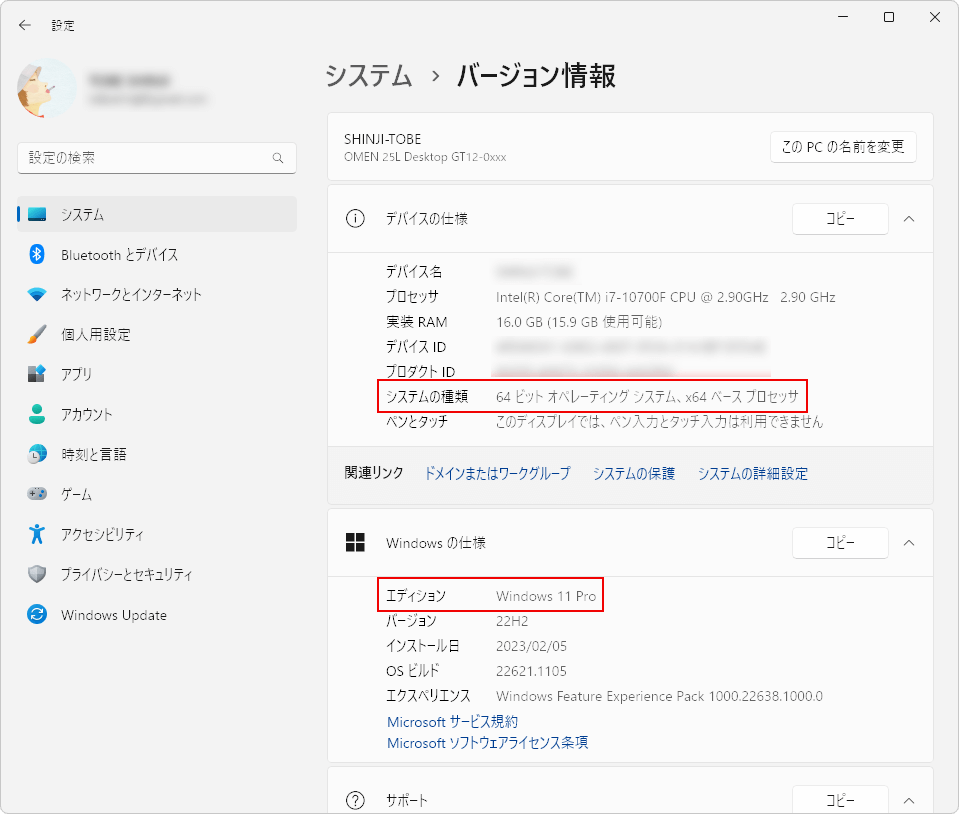
Task: Open Microsoft ソフトウェアライセンス条項 link
Action: point(487,742)
